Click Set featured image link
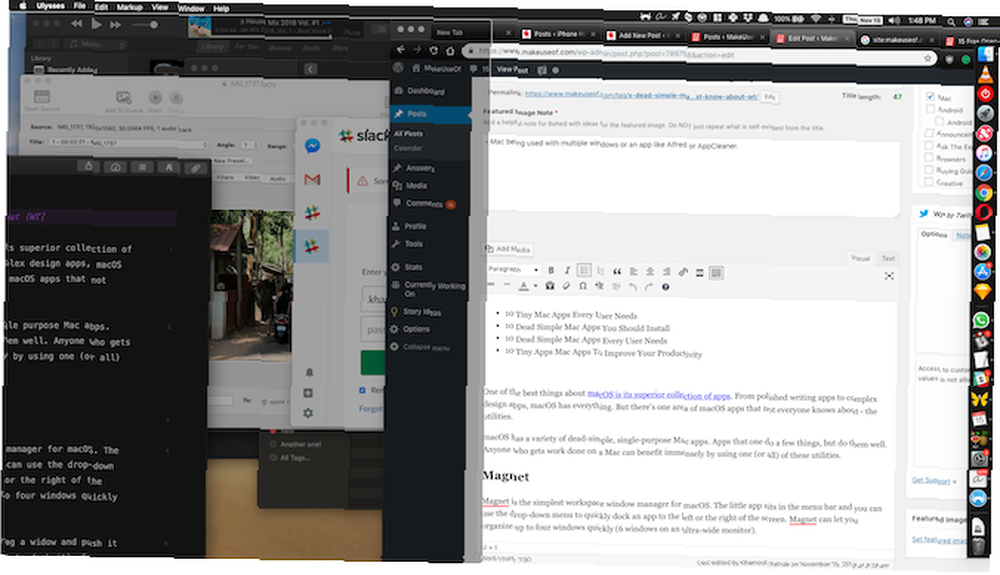 pos(940,540)
